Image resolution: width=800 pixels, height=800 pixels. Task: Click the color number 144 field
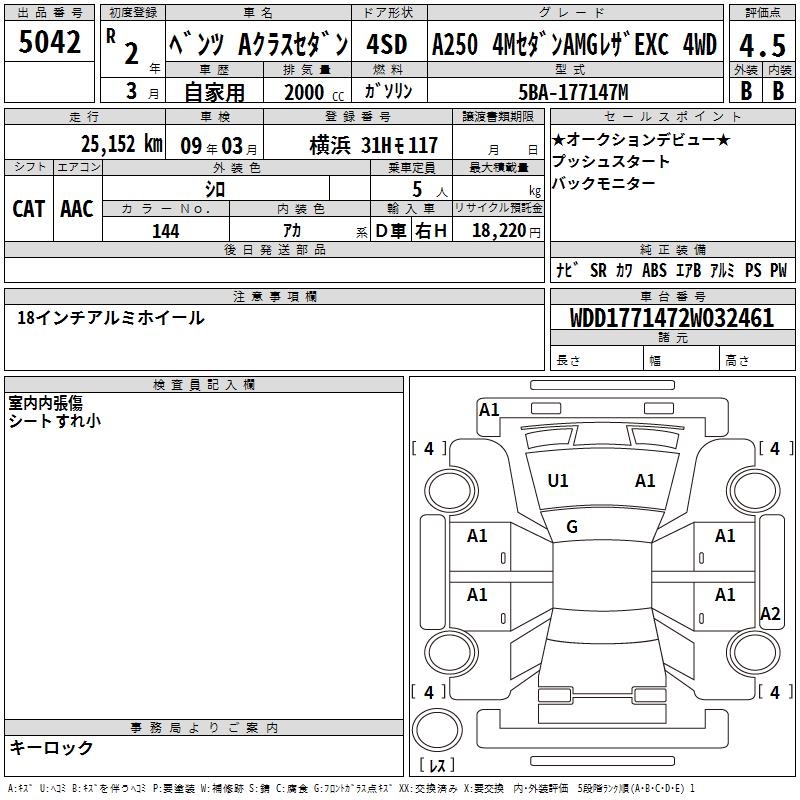(x=166, y=231)
